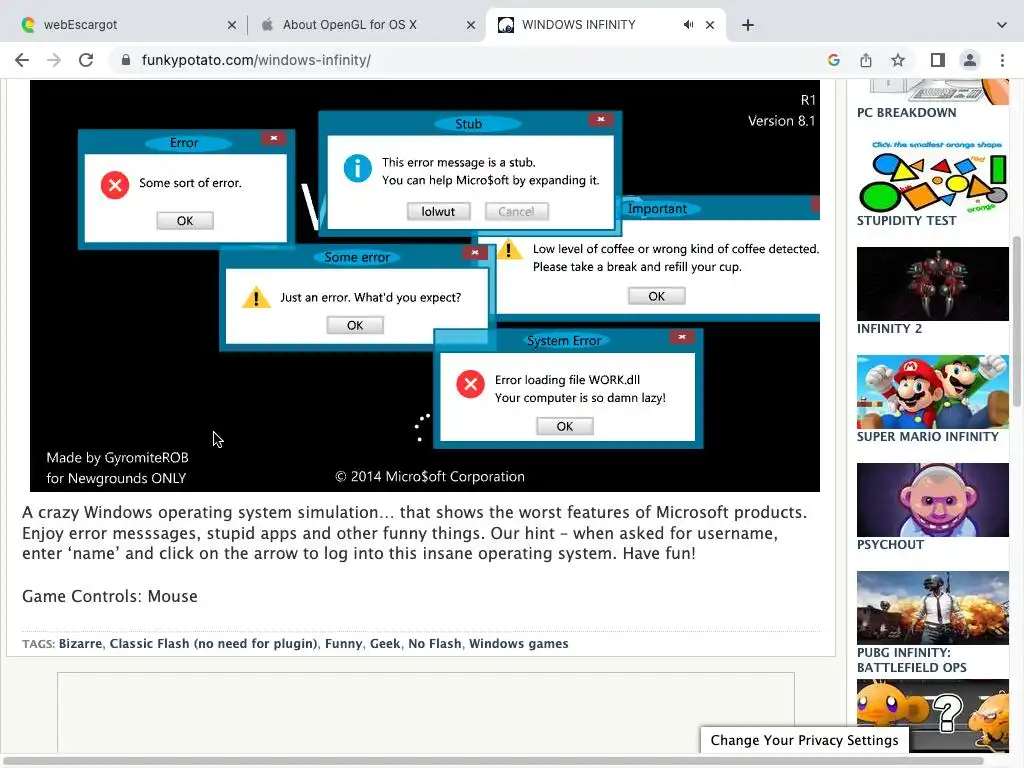Click the blue info icon in Stub dialog
The image size is (1024, 768).
[x=357, y=168]
